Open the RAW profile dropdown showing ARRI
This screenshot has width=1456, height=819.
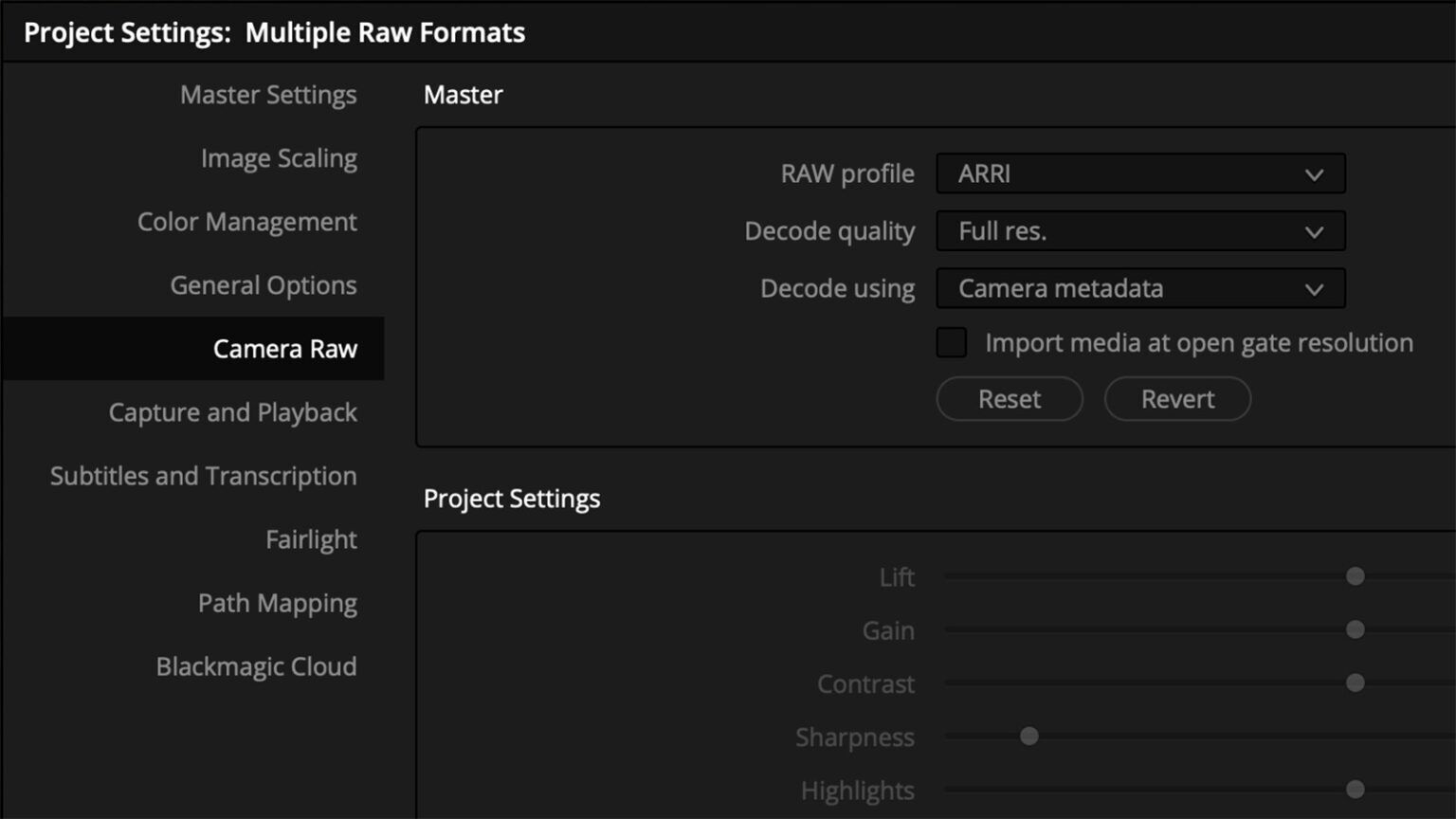coord(1140,173)
